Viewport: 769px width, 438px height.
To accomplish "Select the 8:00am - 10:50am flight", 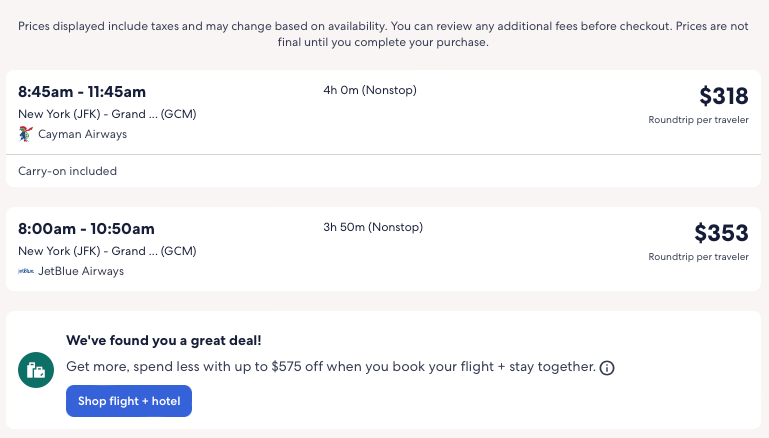I will click(86, 229).
